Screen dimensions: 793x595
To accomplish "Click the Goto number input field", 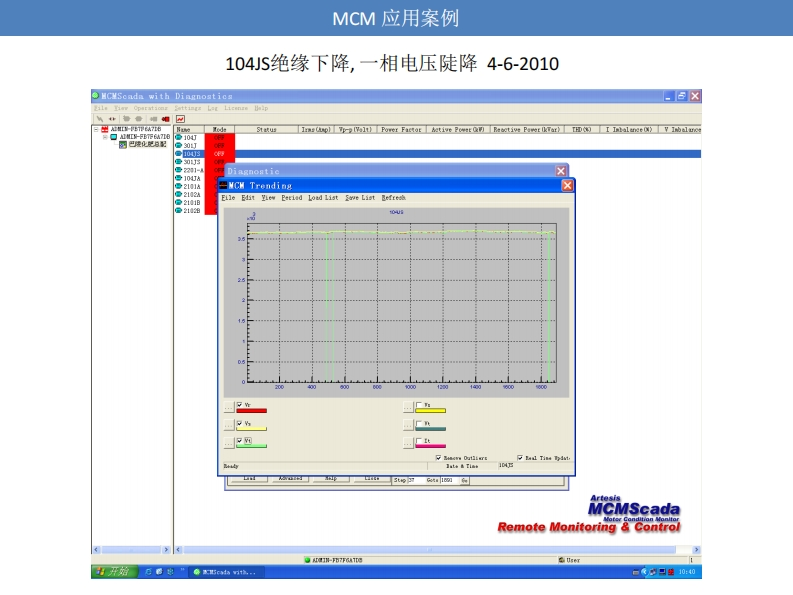I will pos(447,480).
